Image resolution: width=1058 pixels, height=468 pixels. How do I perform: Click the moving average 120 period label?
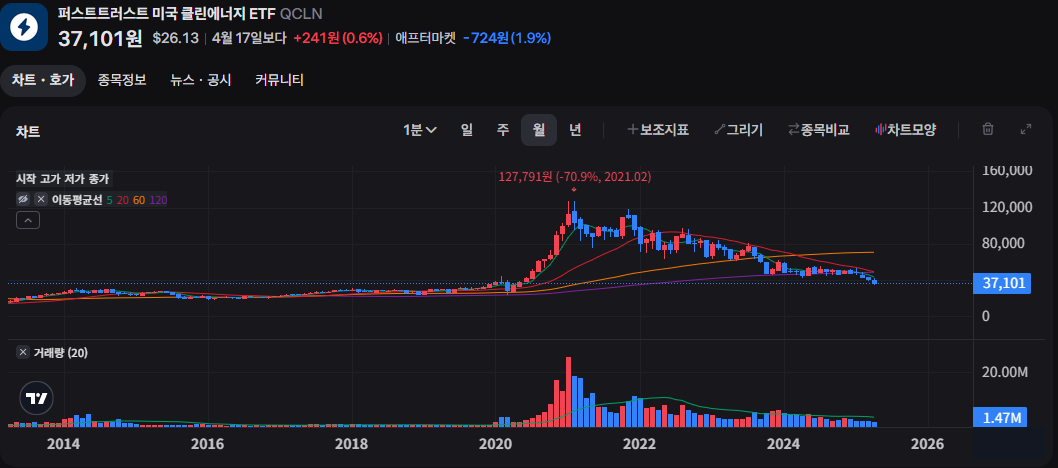pos(158,200)
